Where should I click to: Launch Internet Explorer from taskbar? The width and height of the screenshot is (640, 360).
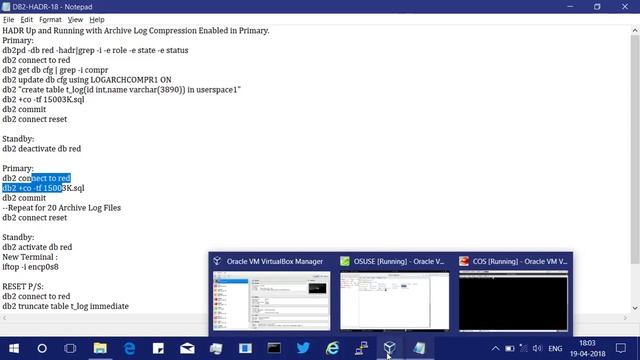[332, 348]
